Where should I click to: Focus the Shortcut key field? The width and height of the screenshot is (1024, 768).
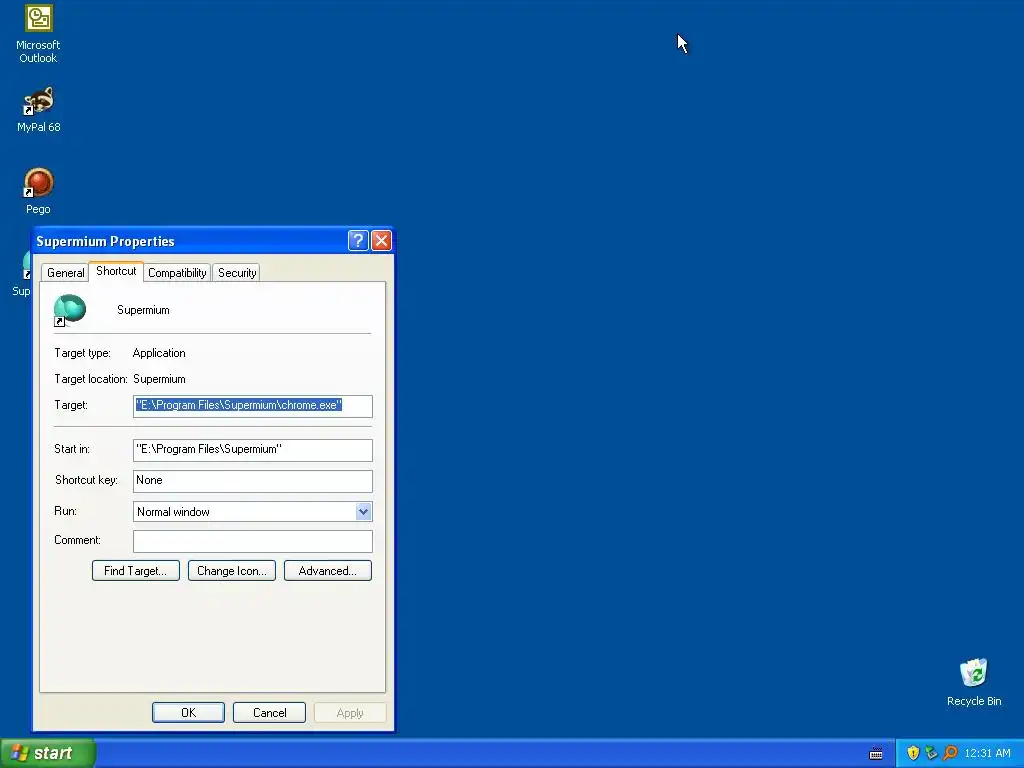coord(253,481)
